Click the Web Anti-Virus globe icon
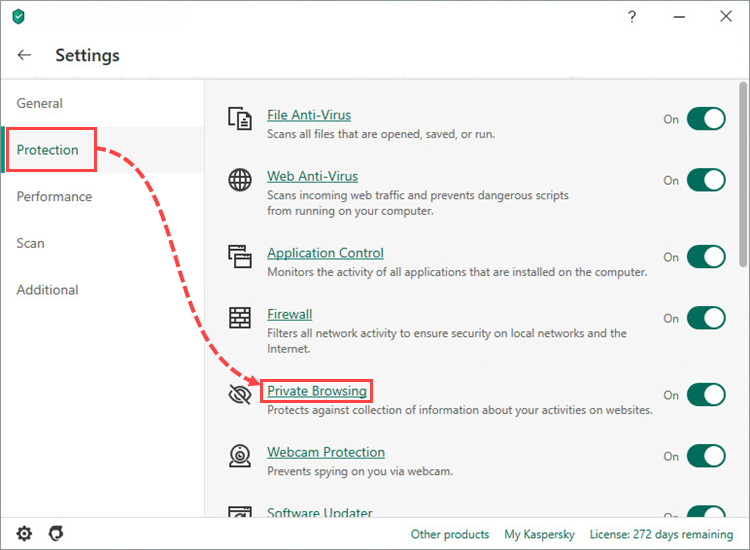This screenshot has width=750, height=550. [x=240, y=180]
